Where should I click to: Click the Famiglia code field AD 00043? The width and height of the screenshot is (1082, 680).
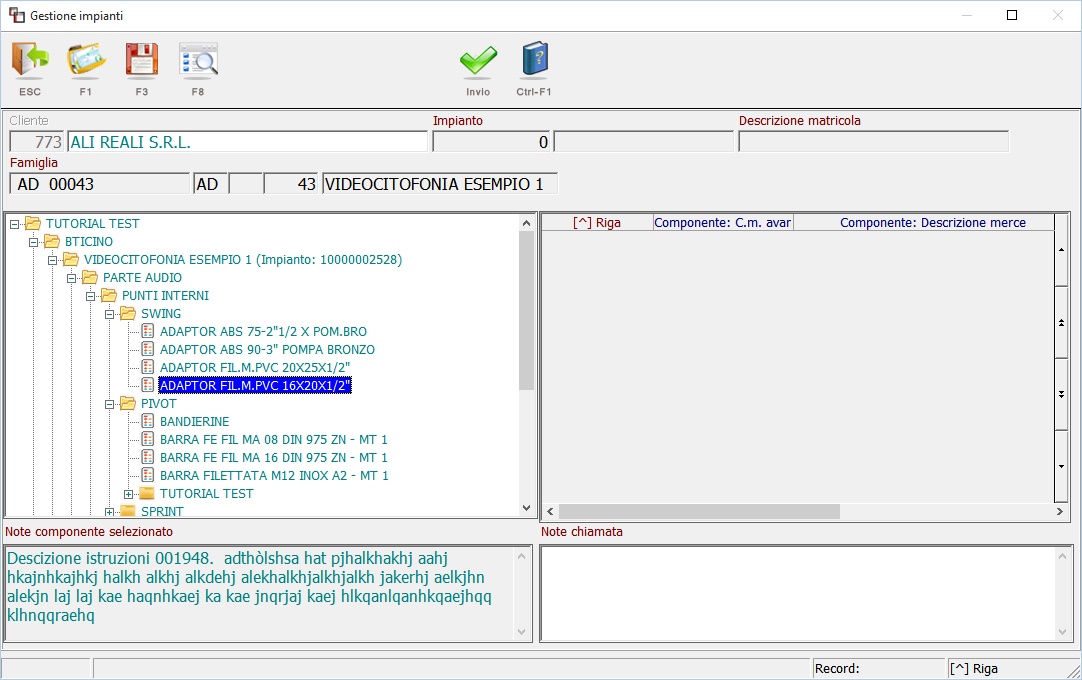click(99, 184)
